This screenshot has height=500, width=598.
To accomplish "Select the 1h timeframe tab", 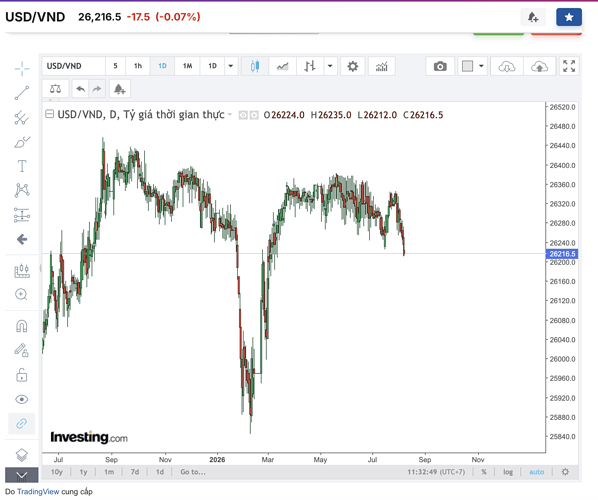I will coord(138,66).
